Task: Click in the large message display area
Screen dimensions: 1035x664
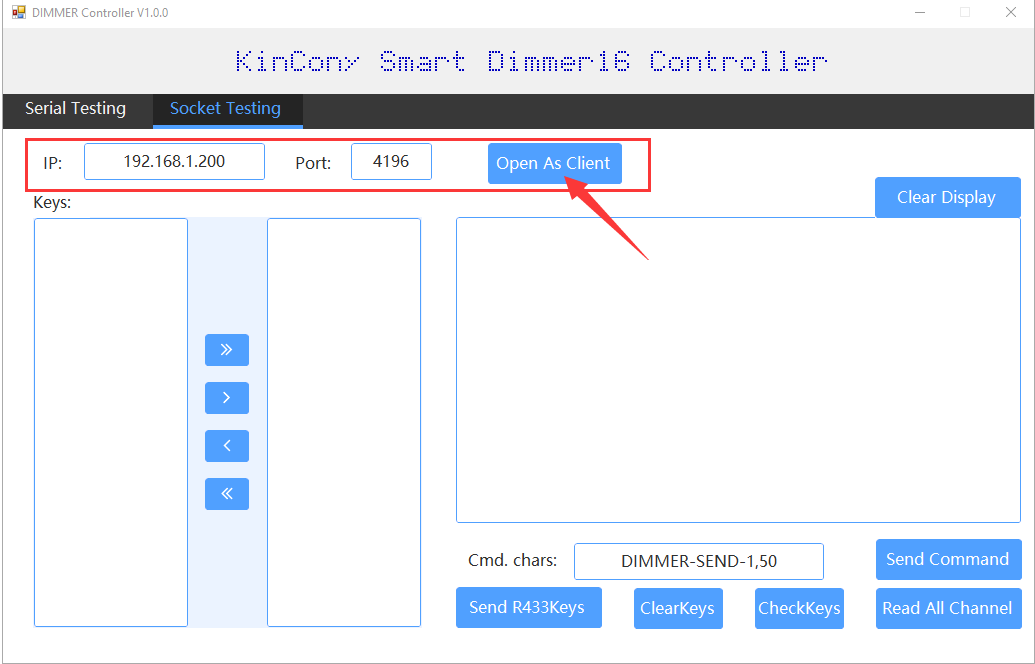Action: click(738, 370)
